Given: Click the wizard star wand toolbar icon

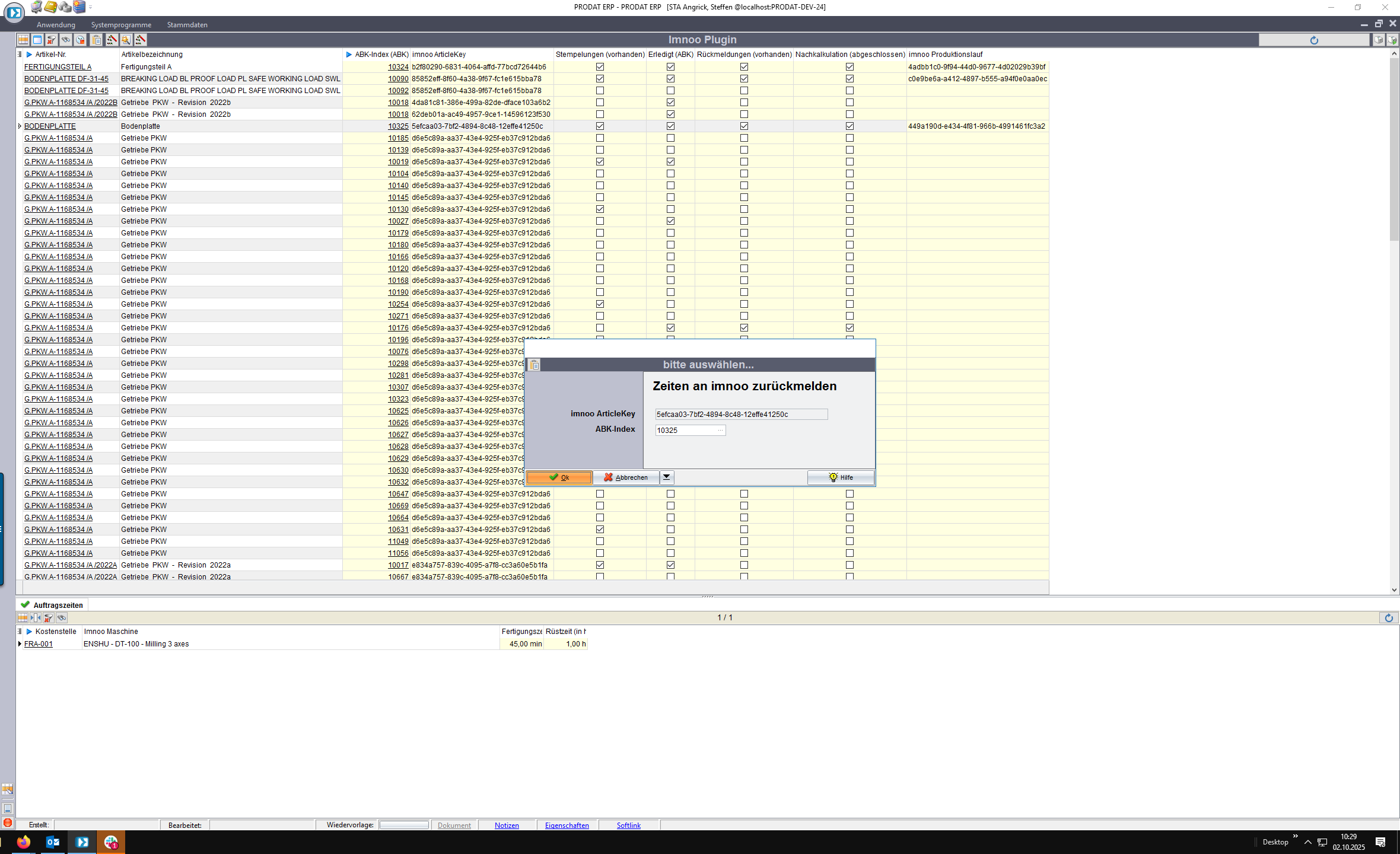Looking at the screenshot, I should tap(126, 40).
